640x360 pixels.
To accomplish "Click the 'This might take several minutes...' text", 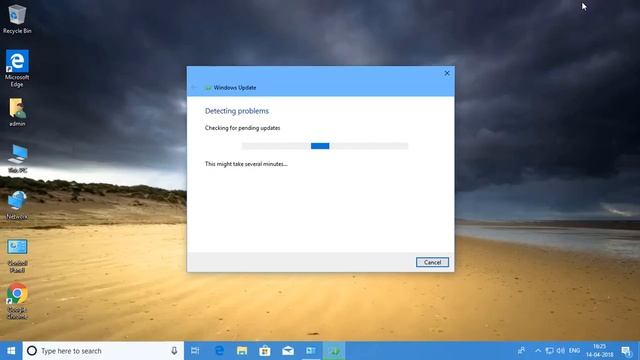I will [246, 164].
